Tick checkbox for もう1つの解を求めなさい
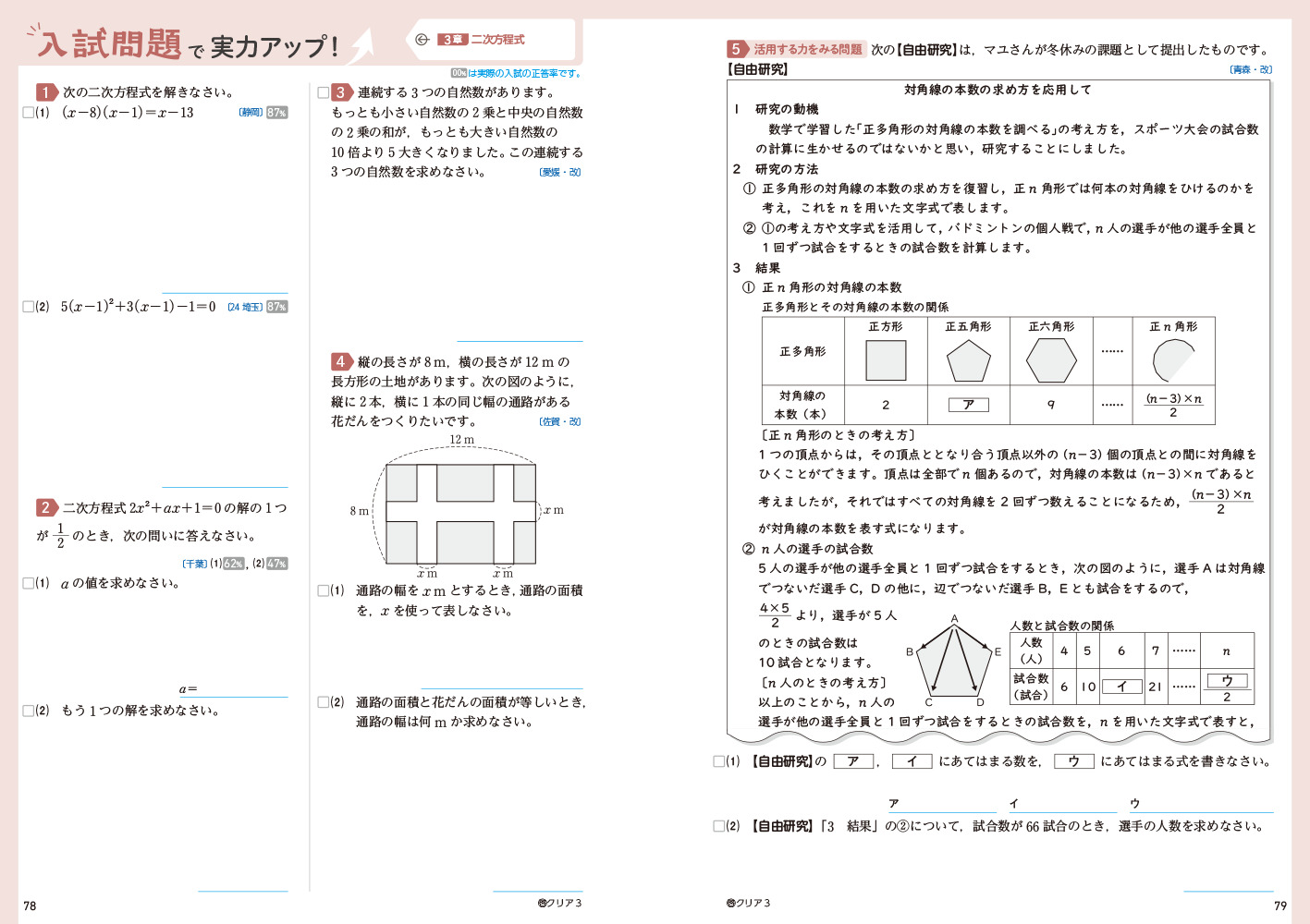The width and height of the screenshot is (1310, 924). (x=29, y=711)
